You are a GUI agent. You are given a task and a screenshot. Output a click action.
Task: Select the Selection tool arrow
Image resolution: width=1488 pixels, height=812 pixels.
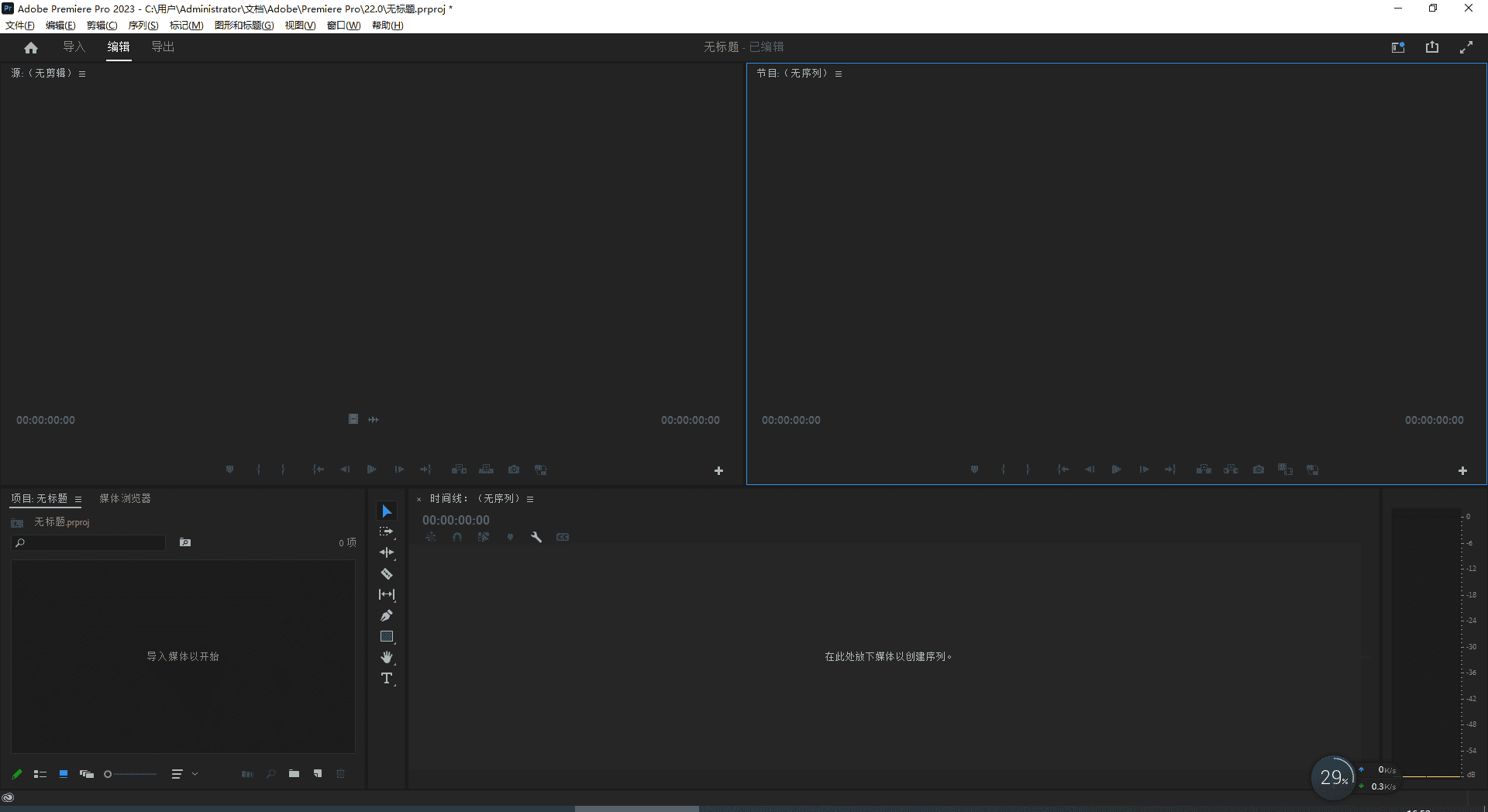point(387,511)
